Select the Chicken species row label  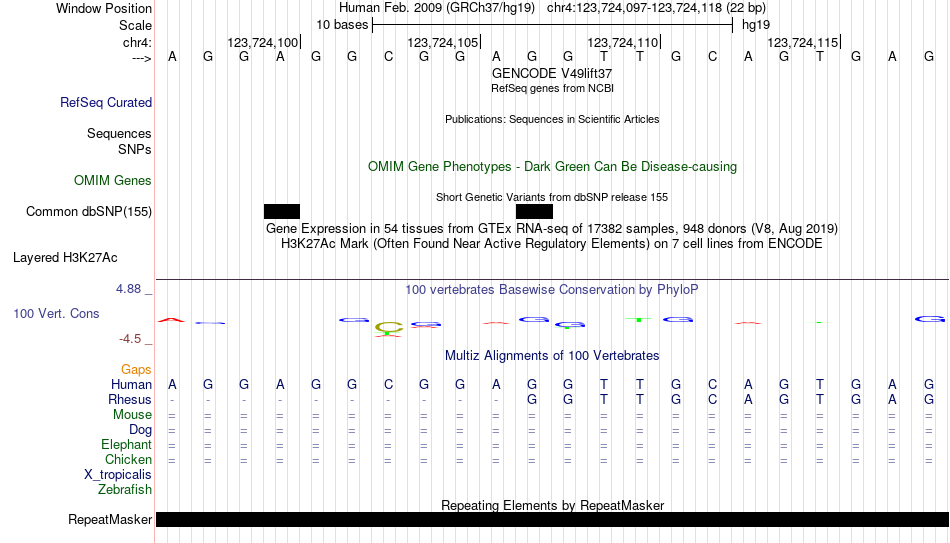point(128,460)
